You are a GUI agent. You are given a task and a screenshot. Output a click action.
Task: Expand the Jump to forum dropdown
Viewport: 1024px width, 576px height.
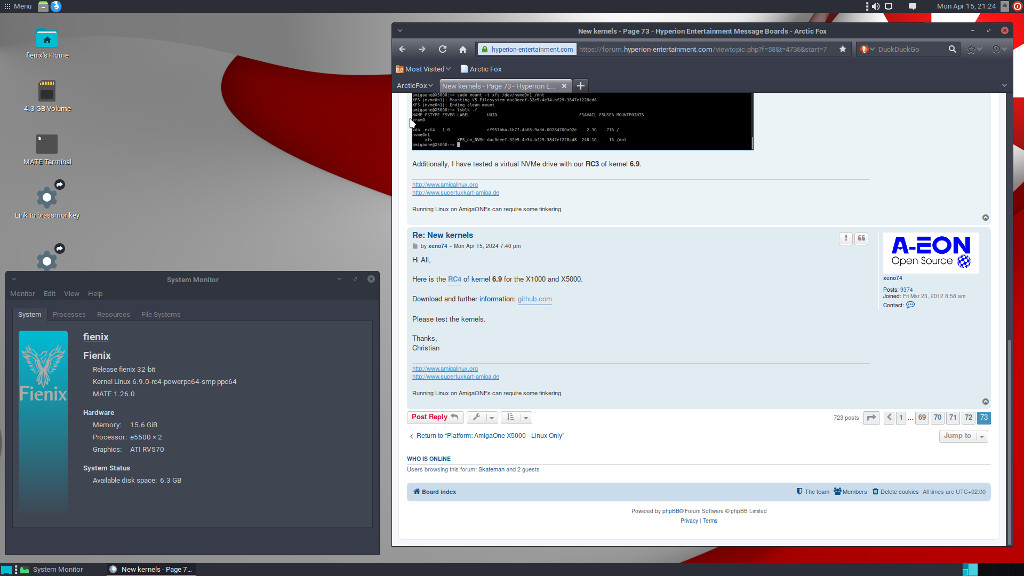pyautogui.click(x=963, y=436)
